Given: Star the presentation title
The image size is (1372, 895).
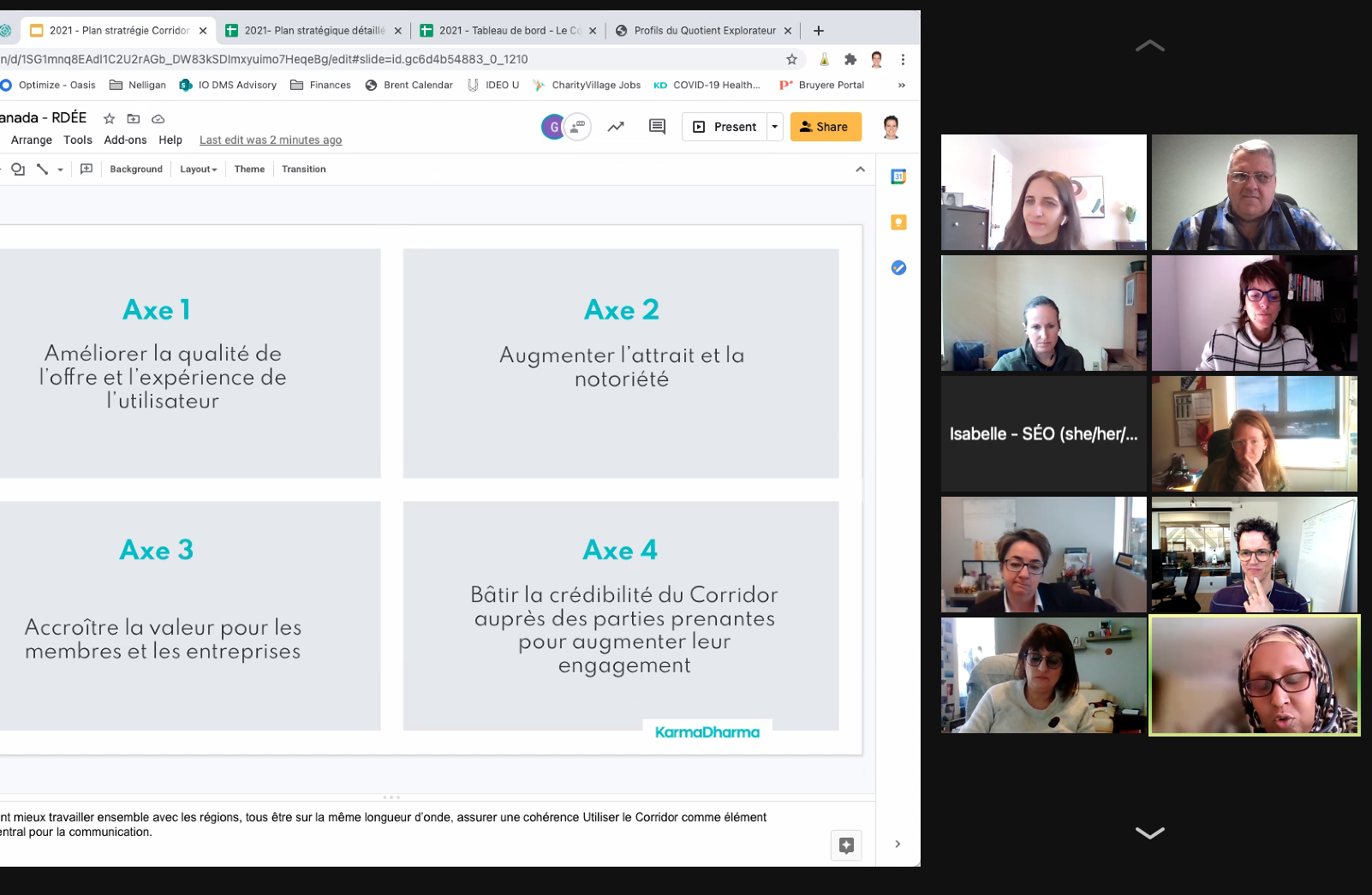Looking at the screenshot, I should pos(109,119).
